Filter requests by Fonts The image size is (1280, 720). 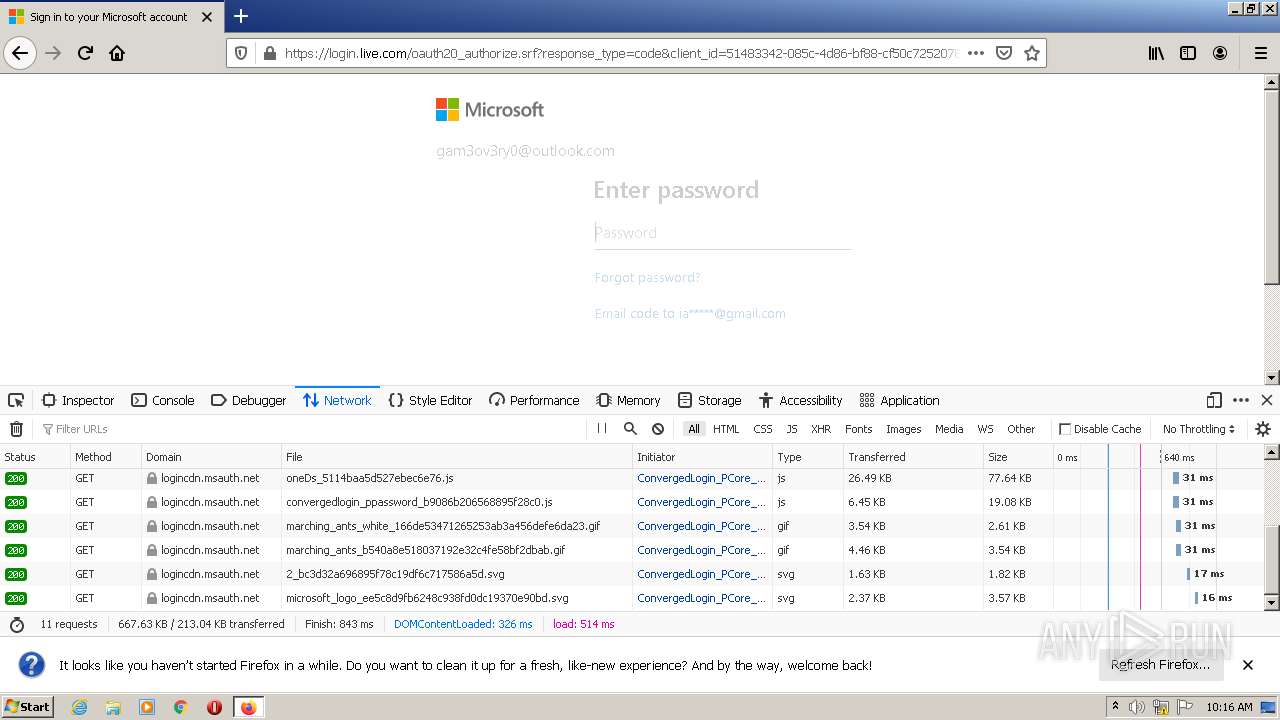pos(859,429)
